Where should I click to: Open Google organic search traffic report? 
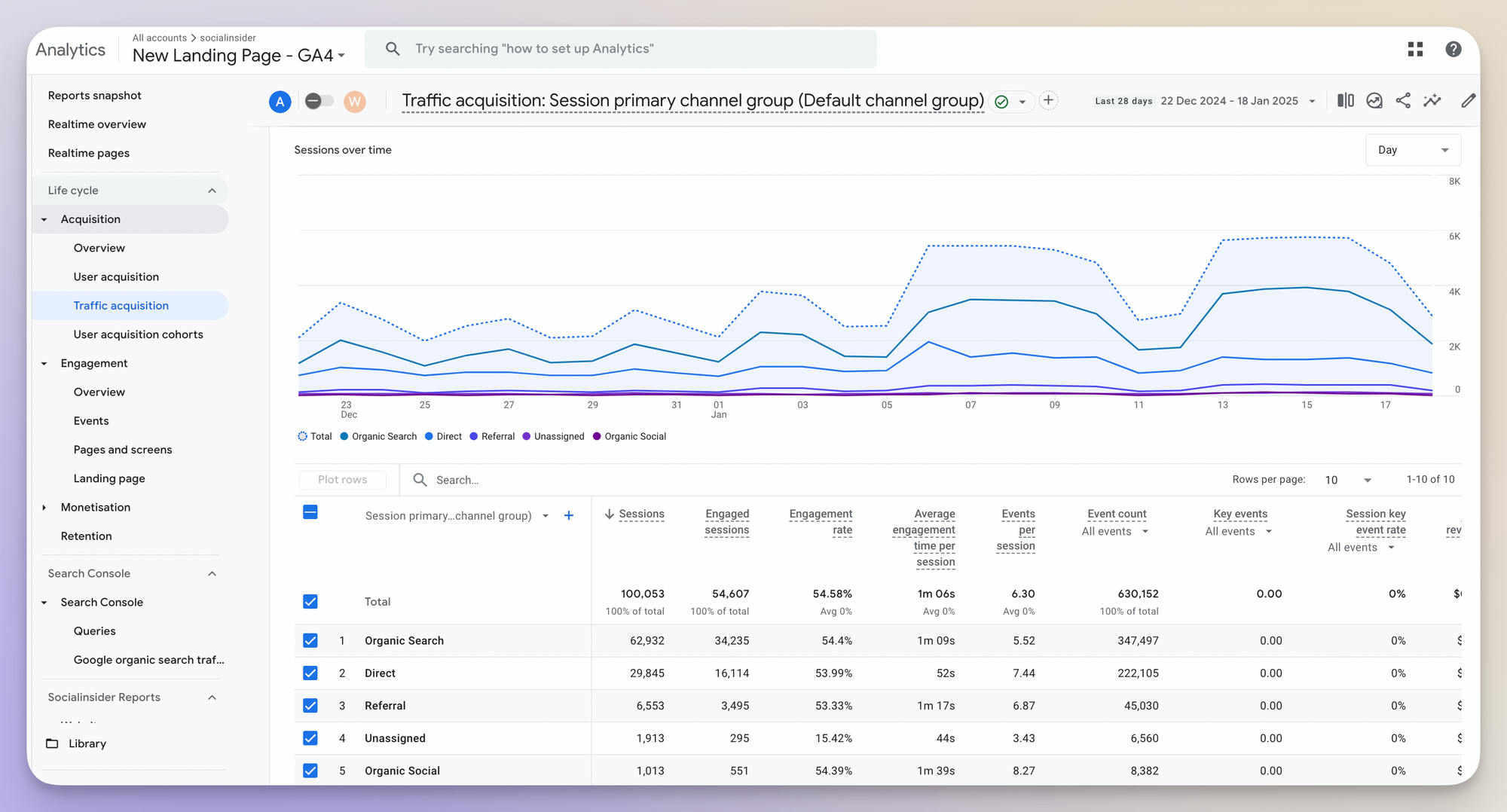click(149, 660)
